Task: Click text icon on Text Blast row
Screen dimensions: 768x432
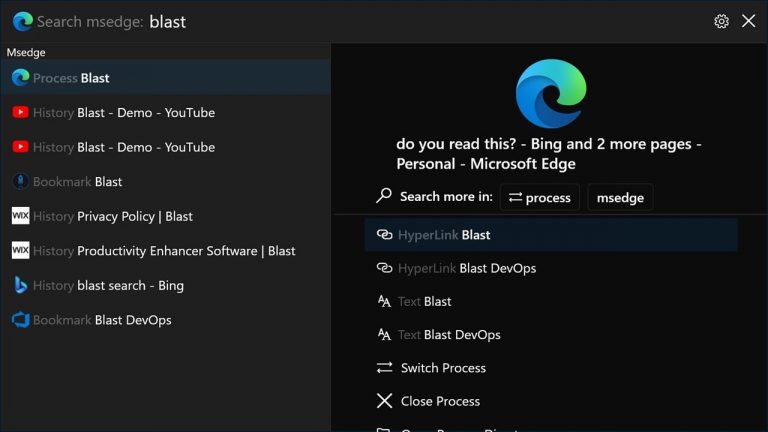Action: tap(384, 301)
